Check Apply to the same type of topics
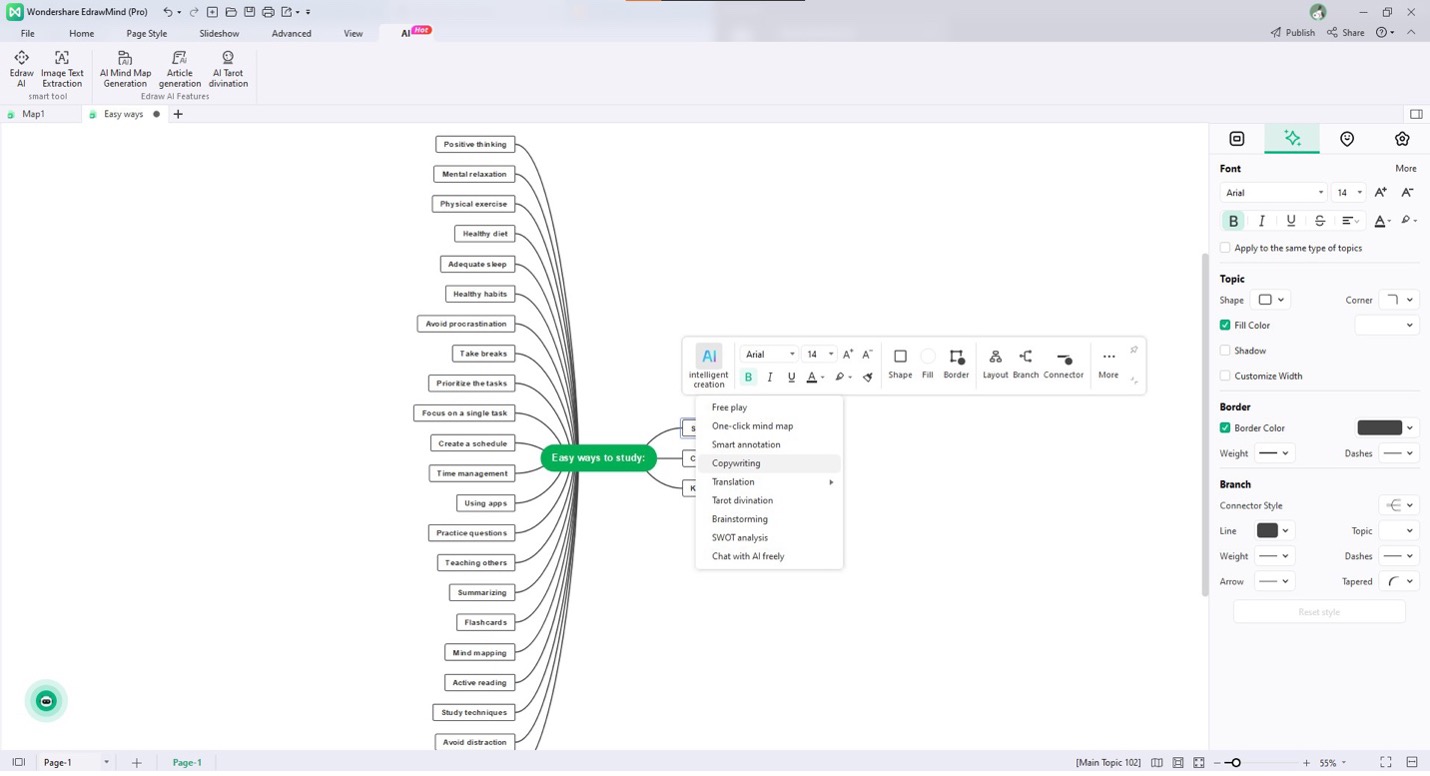This screenshot has height=776, width=1430. click(1225, 248)
